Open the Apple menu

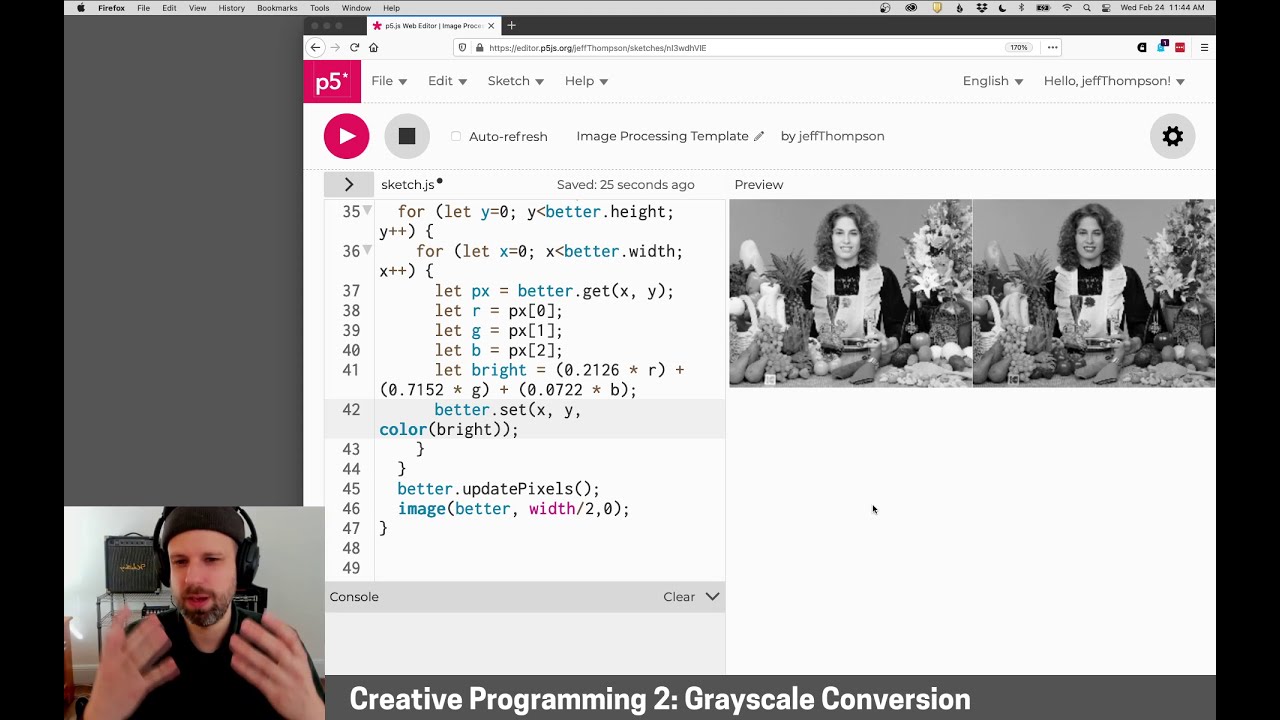pos(81,7)
